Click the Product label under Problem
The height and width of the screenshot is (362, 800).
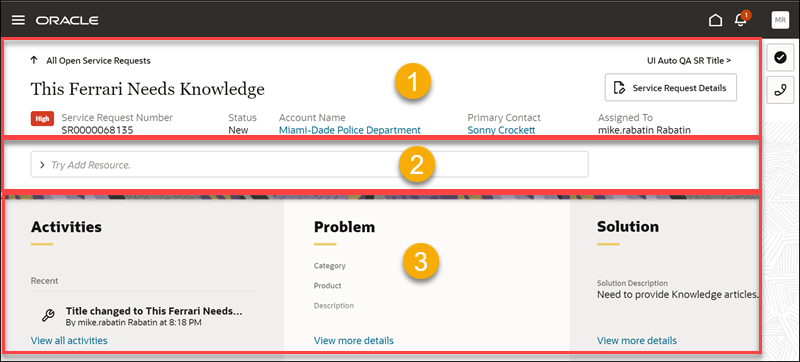tap(328, 286)
